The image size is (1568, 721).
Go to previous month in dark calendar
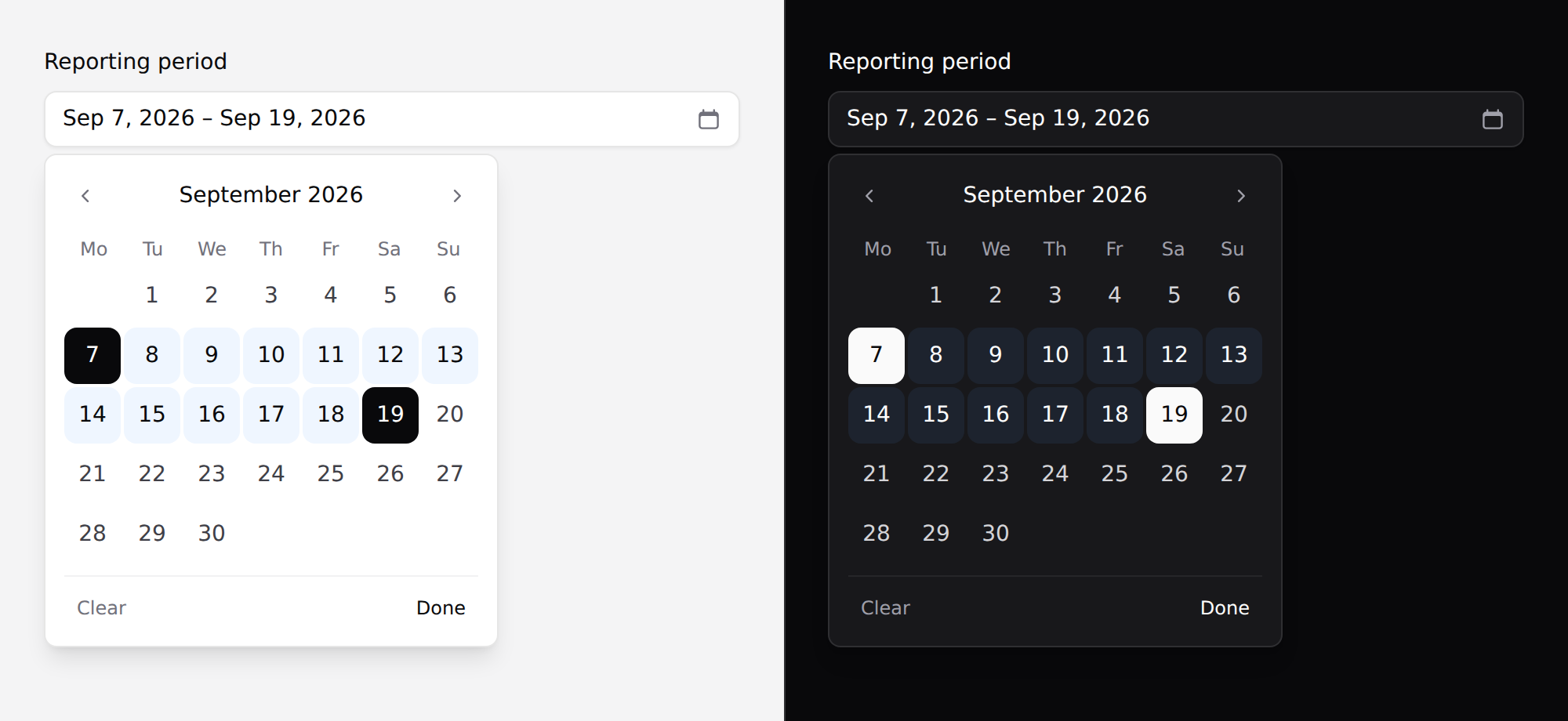pyautogui.click(x=869, y=196)
